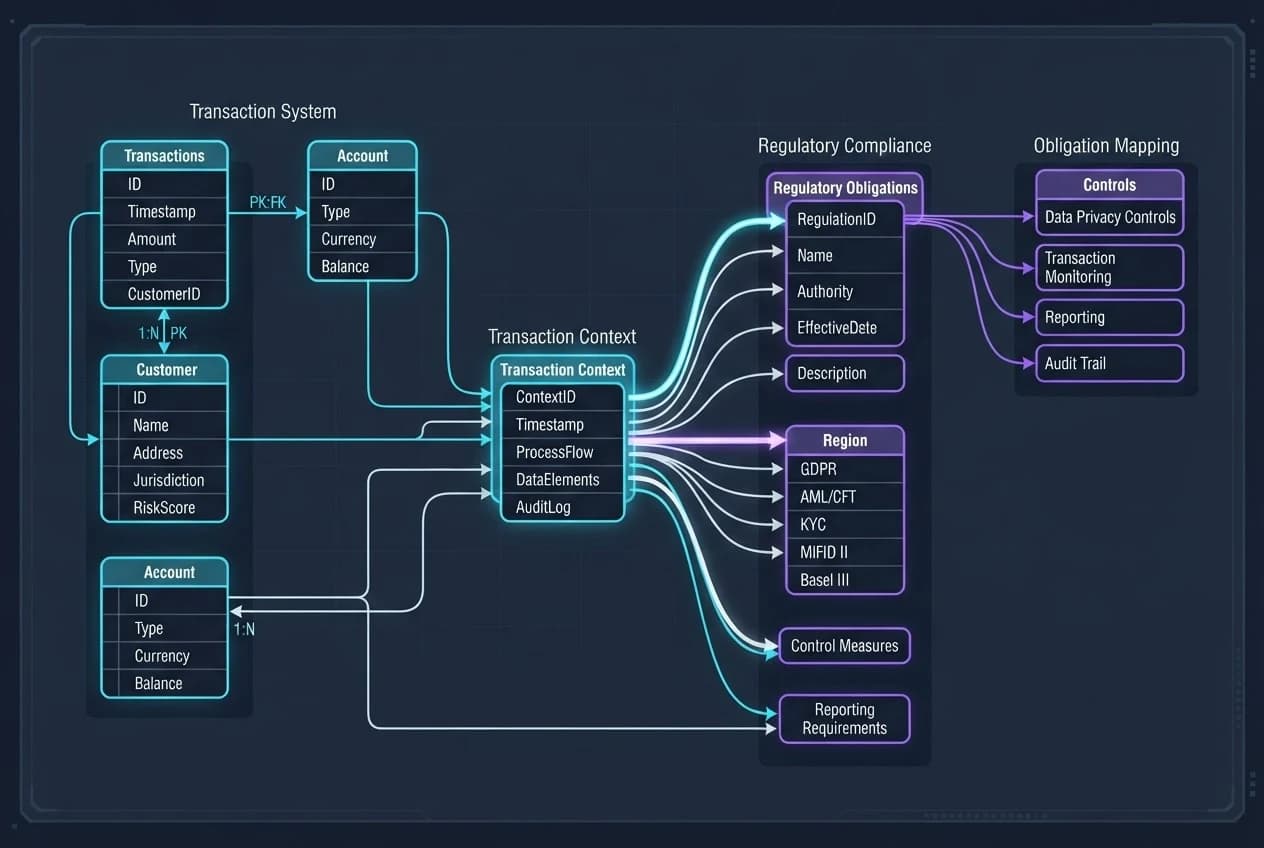Select Currency in Account beside Transactions
Screen dimensions: 1264x848
(362, 239)
